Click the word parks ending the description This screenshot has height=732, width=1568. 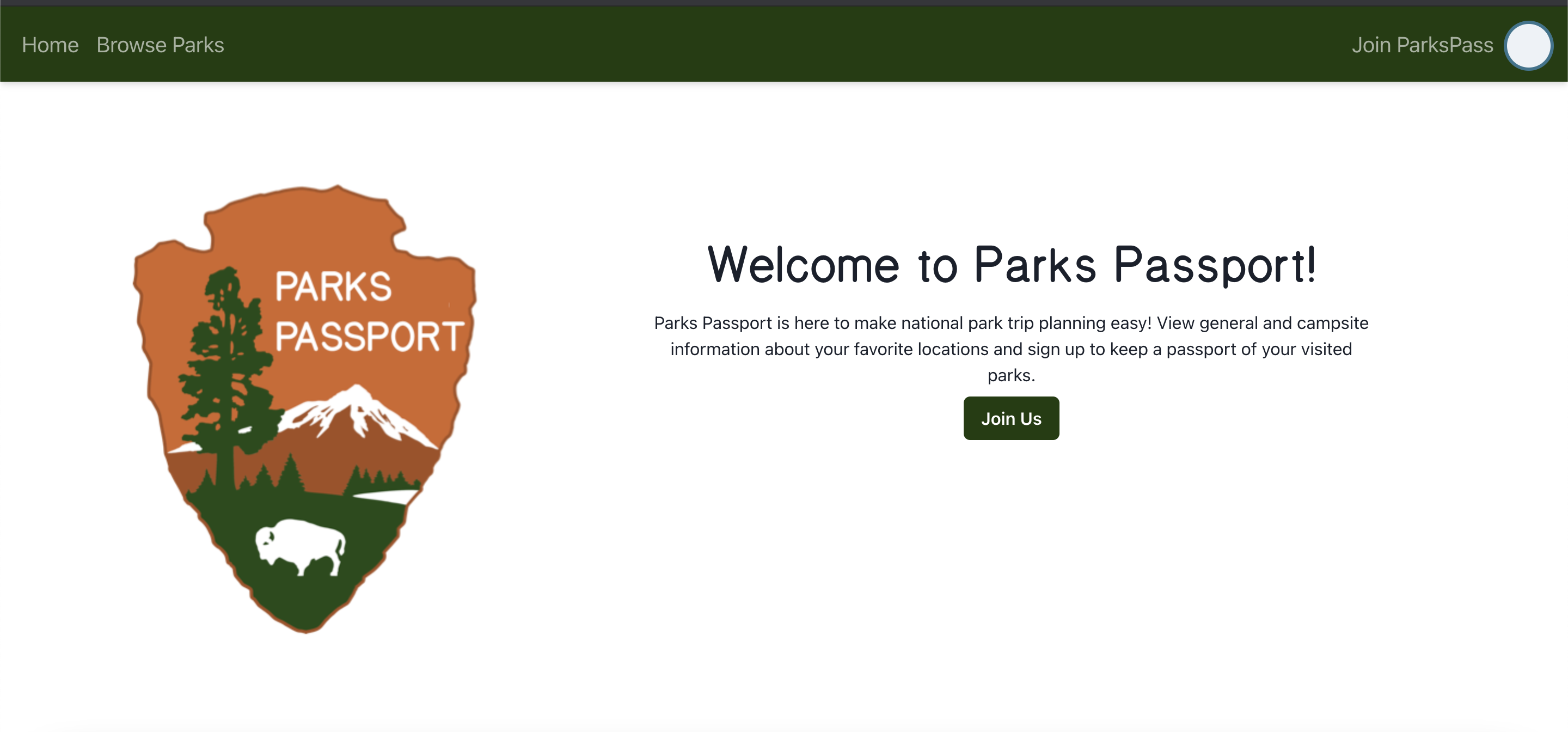(1011, 375)
